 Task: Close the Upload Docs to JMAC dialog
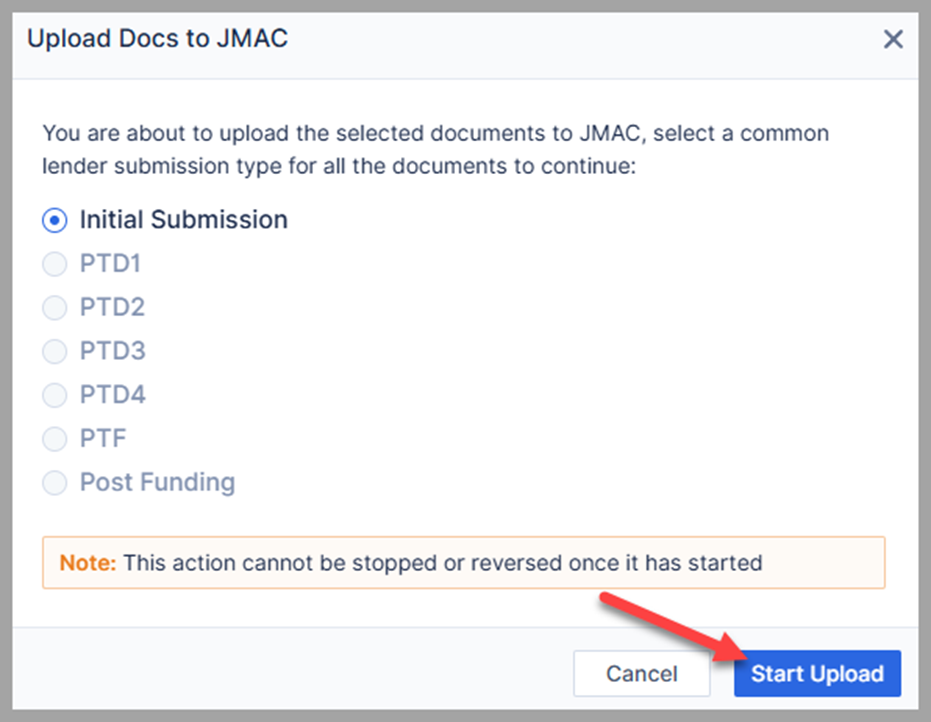click(x=893, y=40)
